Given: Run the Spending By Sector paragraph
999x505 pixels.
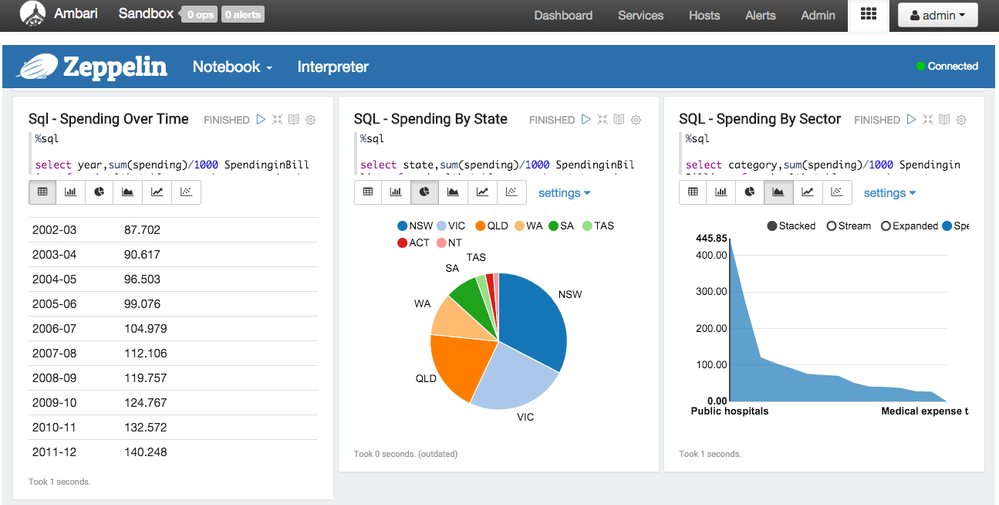Looking at the screenshot, I should 911,119.
